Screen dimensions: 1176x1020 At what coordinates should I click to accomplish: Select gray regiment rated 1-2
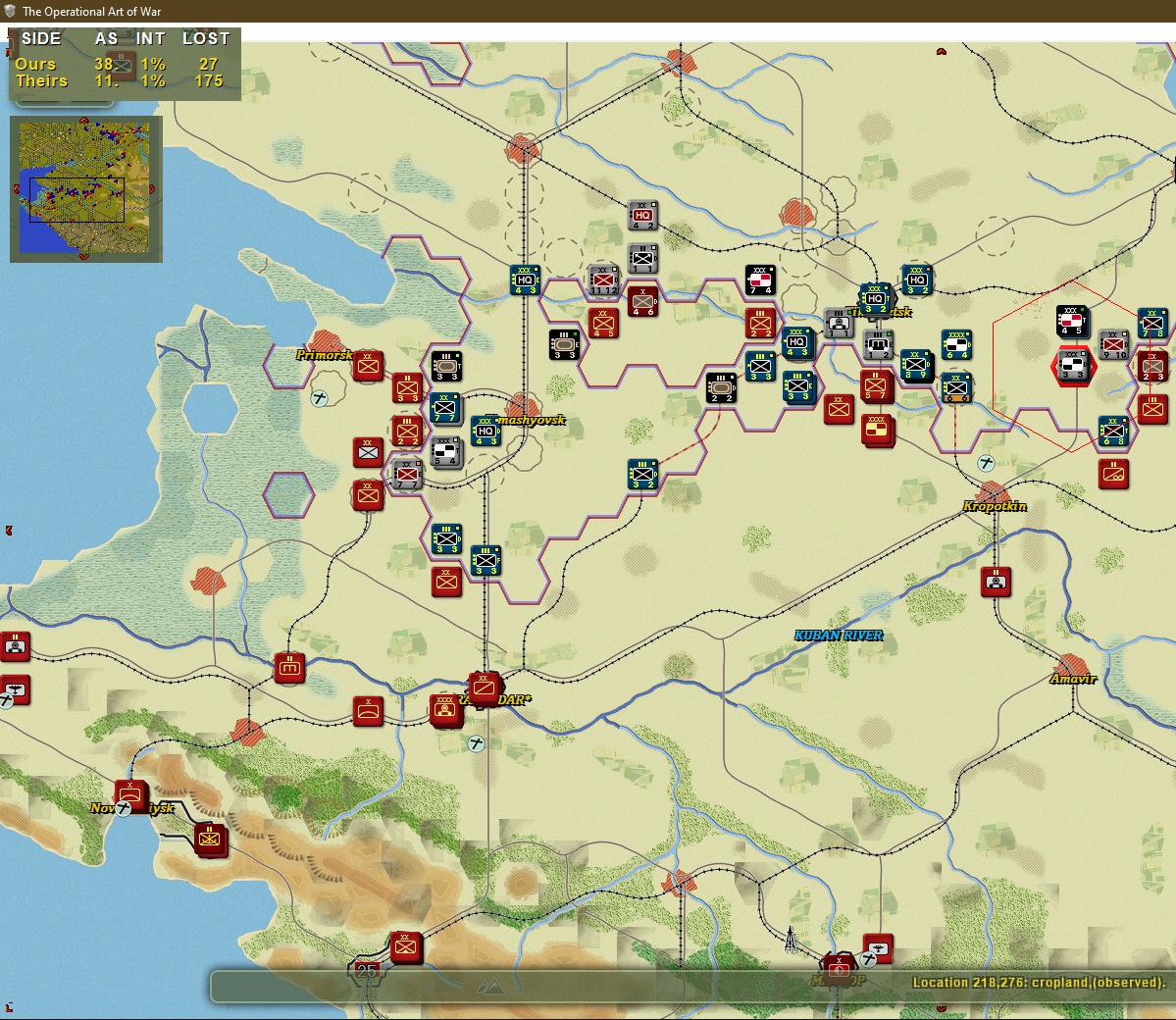coord(878,344)
